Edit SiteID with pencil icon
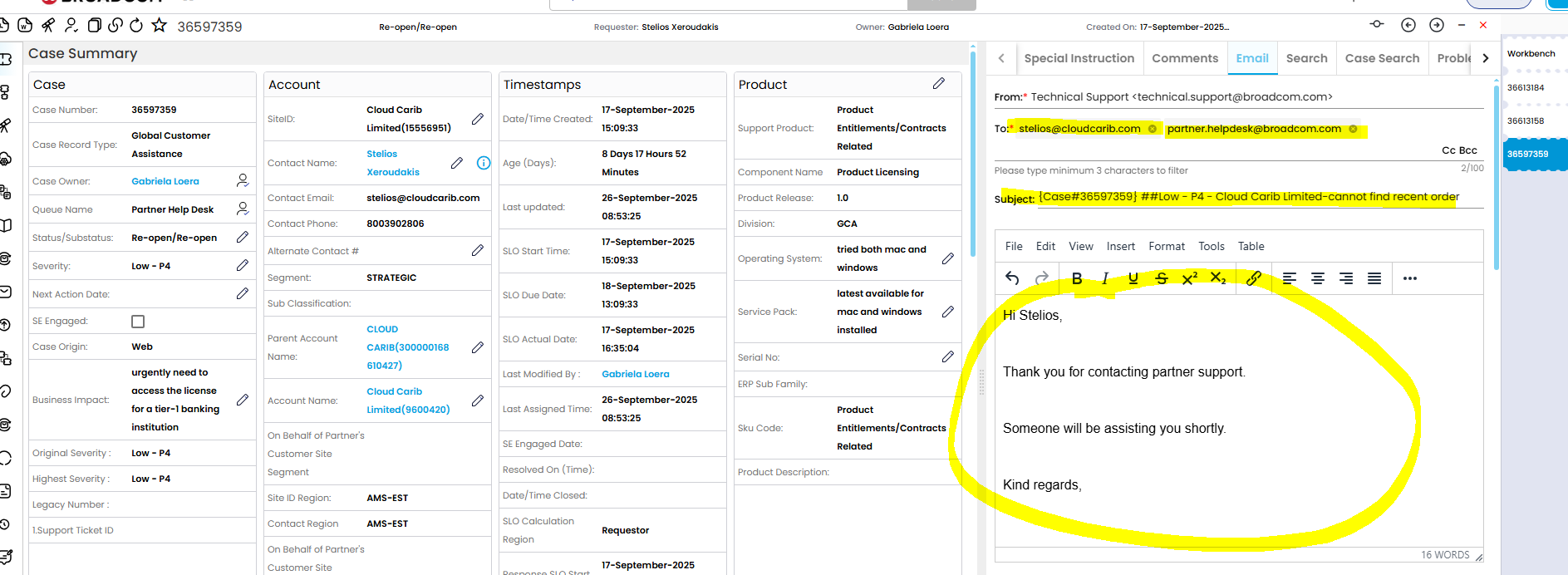 coord(478,119)
